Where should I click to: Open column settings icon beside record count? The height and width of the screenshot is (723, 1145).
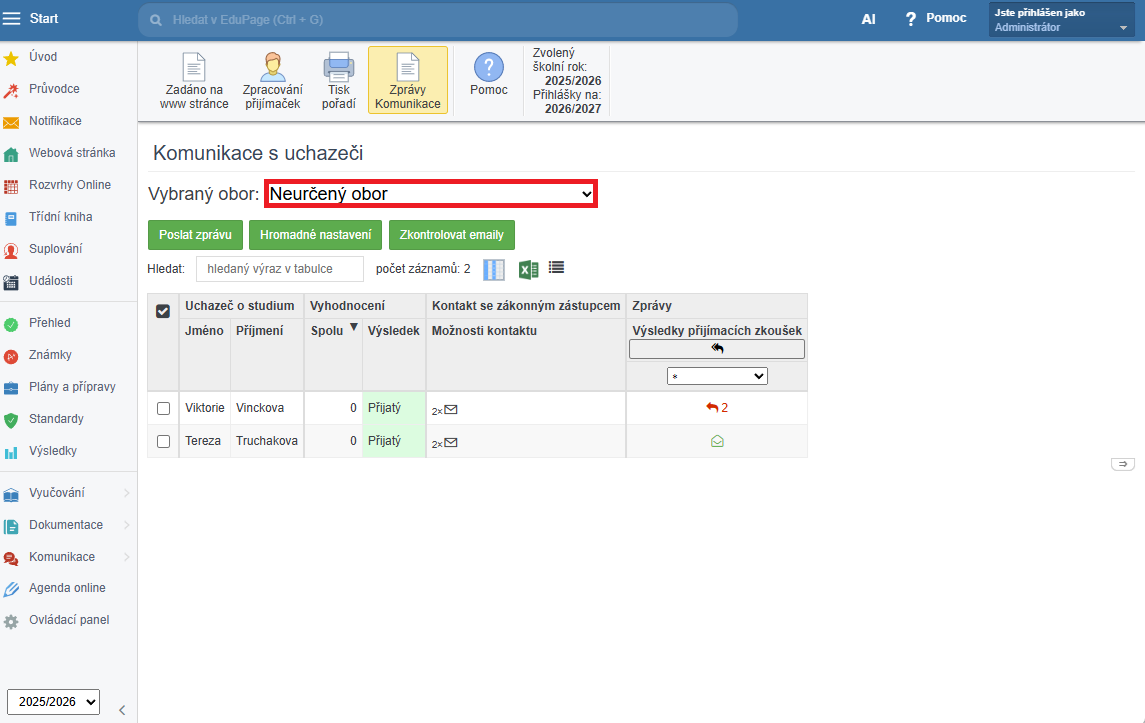tap(494, 269)
